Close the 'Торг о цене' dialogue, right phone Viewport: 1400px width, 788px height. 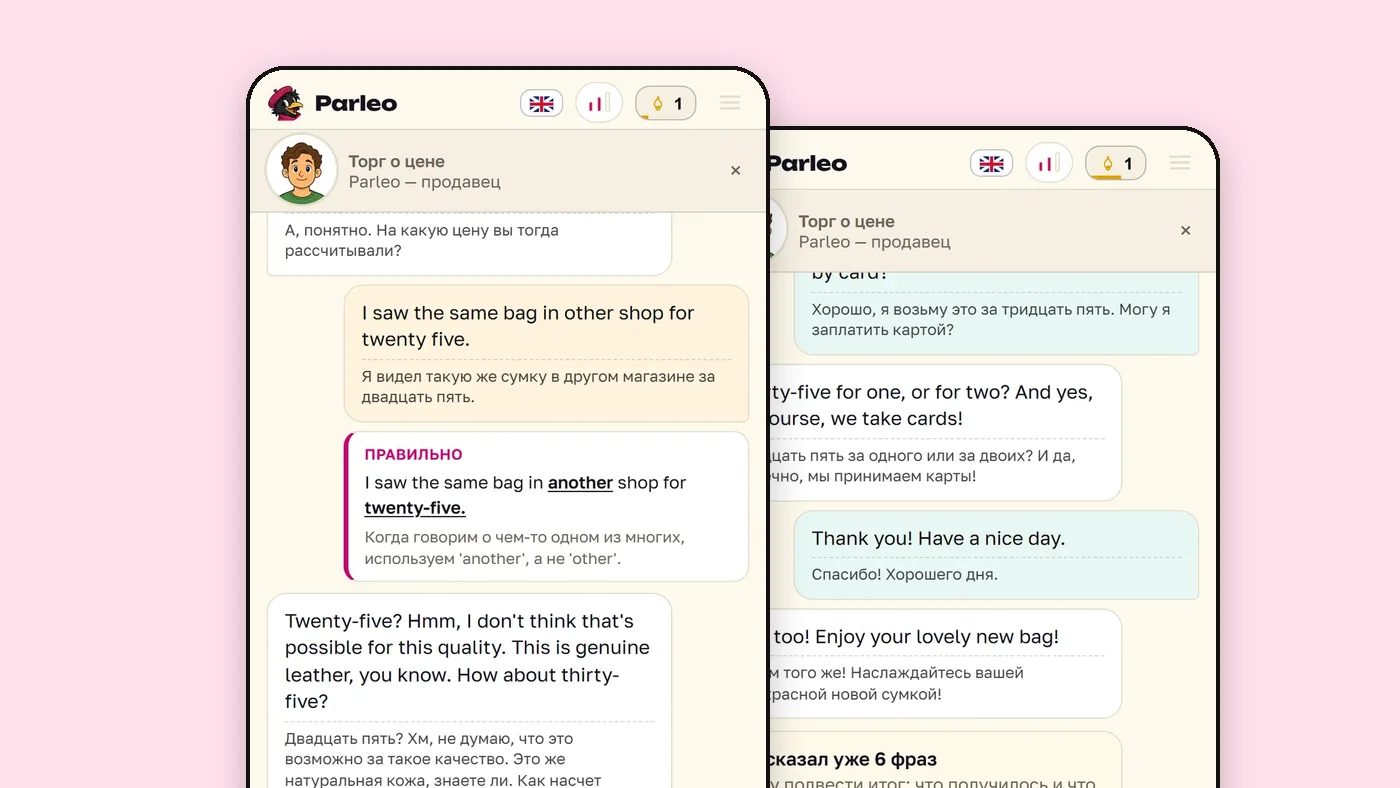(1186, 231)
